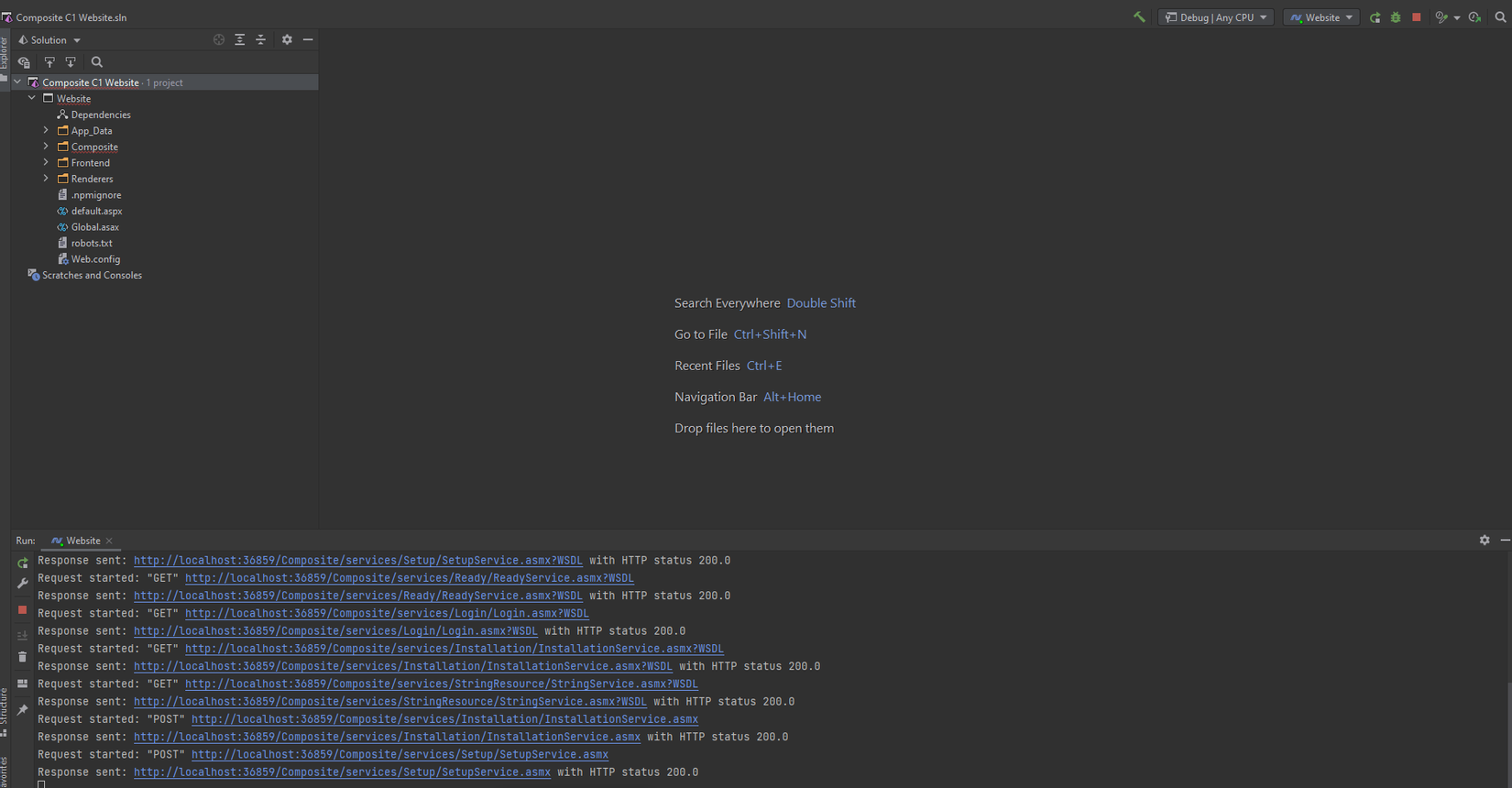Open the Solution view dropdown
This screenshot has width=1512, height=788.
(x=49, y=40)
